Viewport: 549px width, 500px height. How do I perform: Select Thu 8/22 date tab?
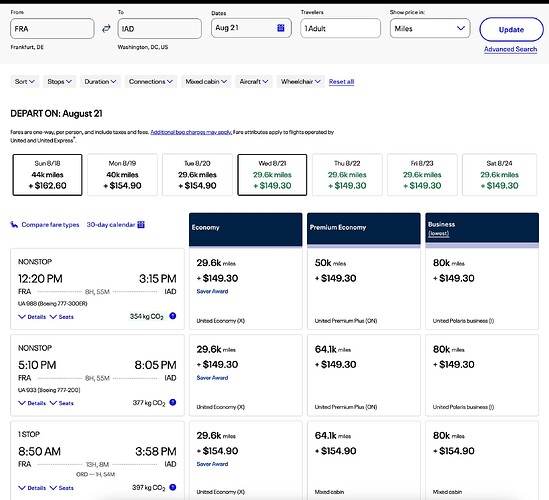tap(347, 175)
